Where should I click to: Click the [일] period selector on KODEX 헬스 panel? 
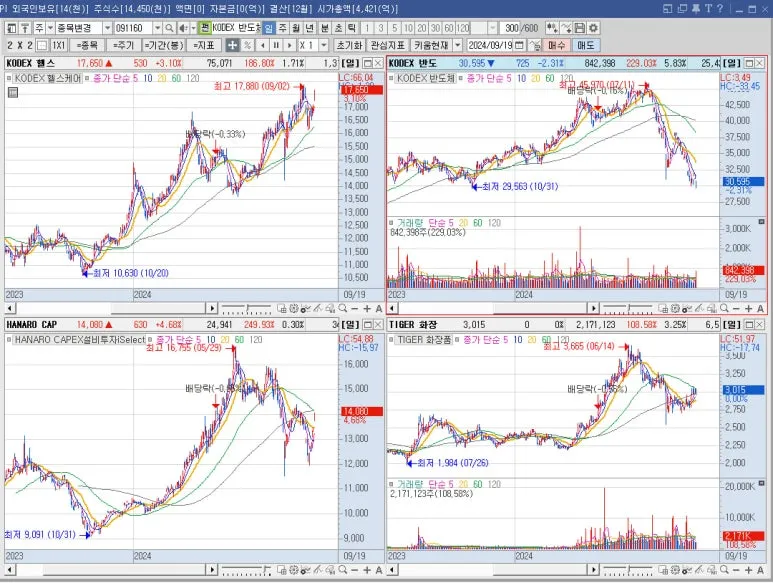(350, 64)
